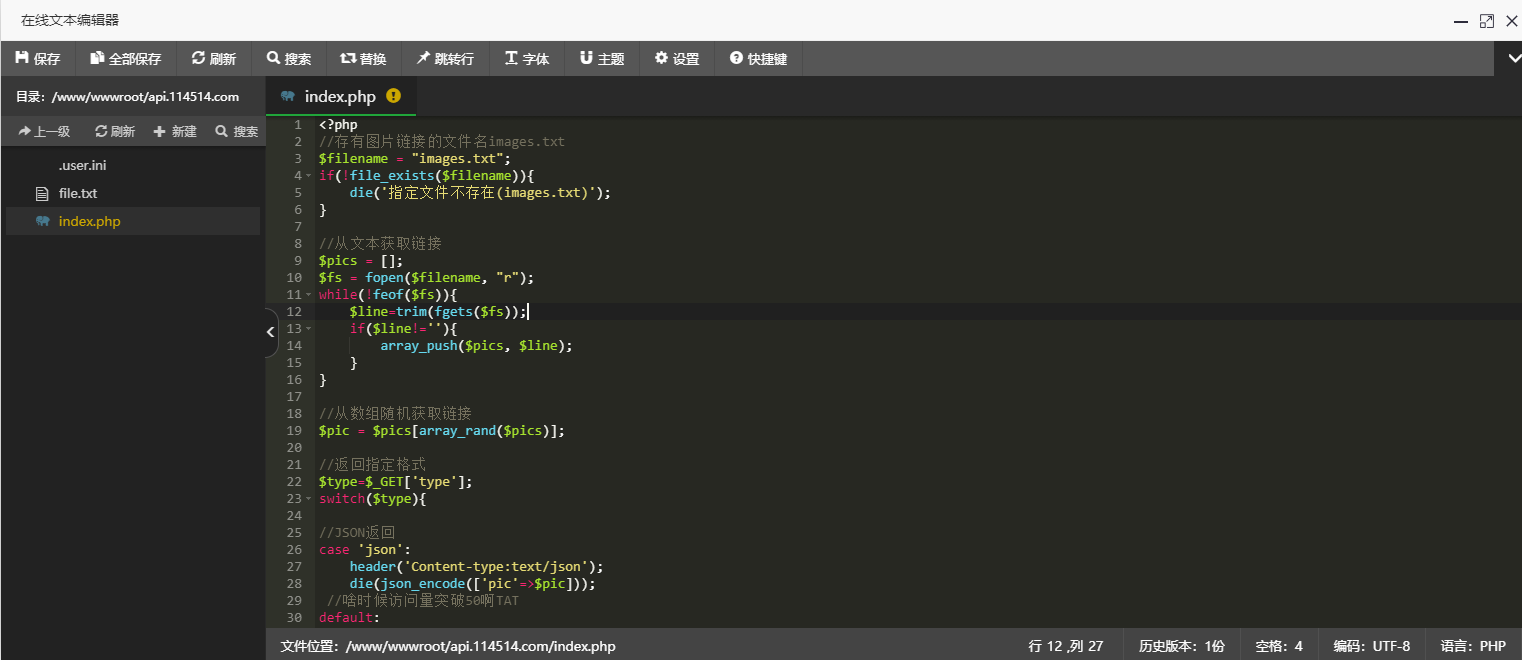Click the $type=$_GET['type'] line
Image resolution: width=1522 pixels, height=660 pixels.
pos(396,482)
